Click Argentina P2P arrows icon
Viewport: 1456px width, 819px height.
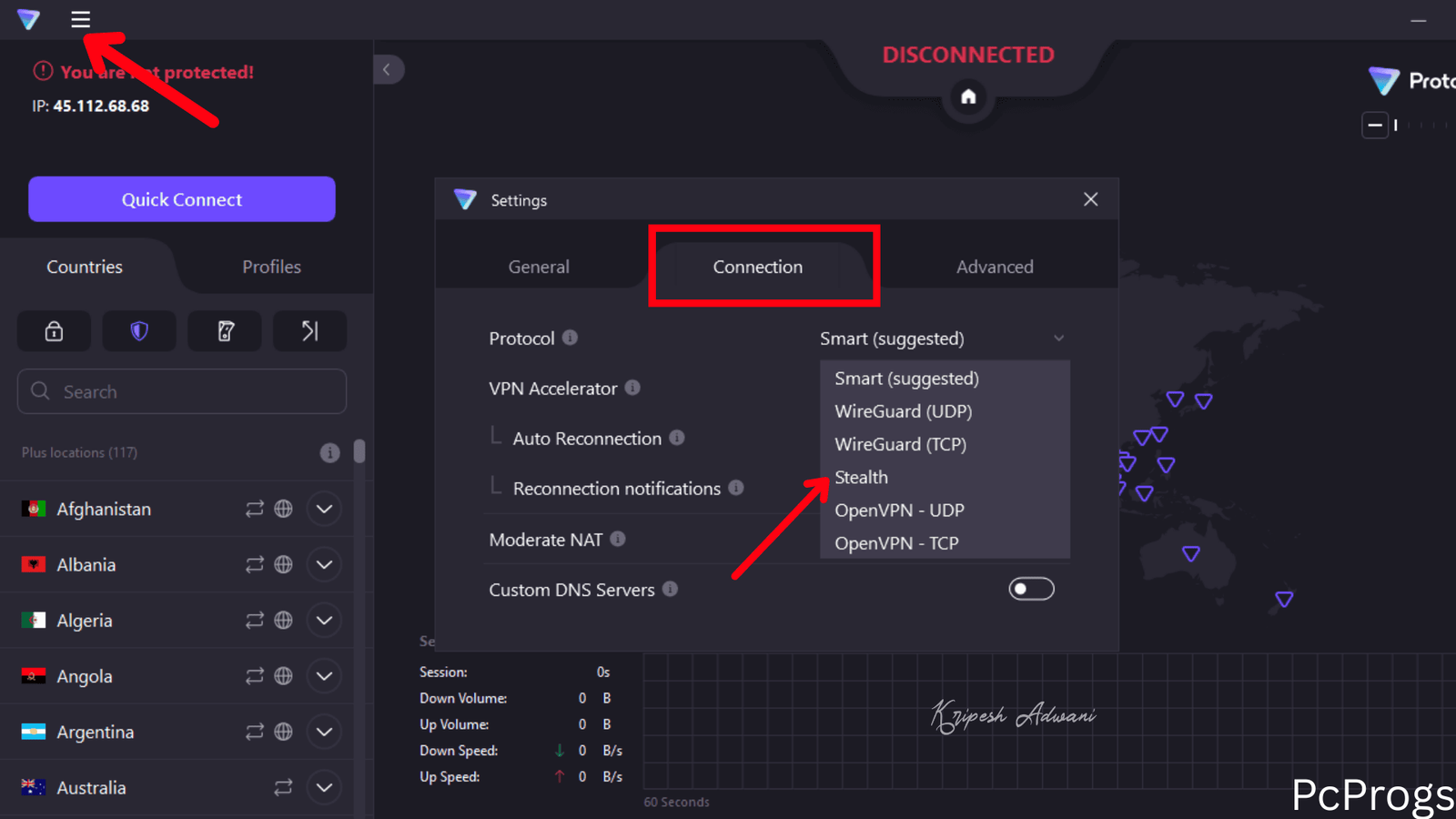(255, 731)
